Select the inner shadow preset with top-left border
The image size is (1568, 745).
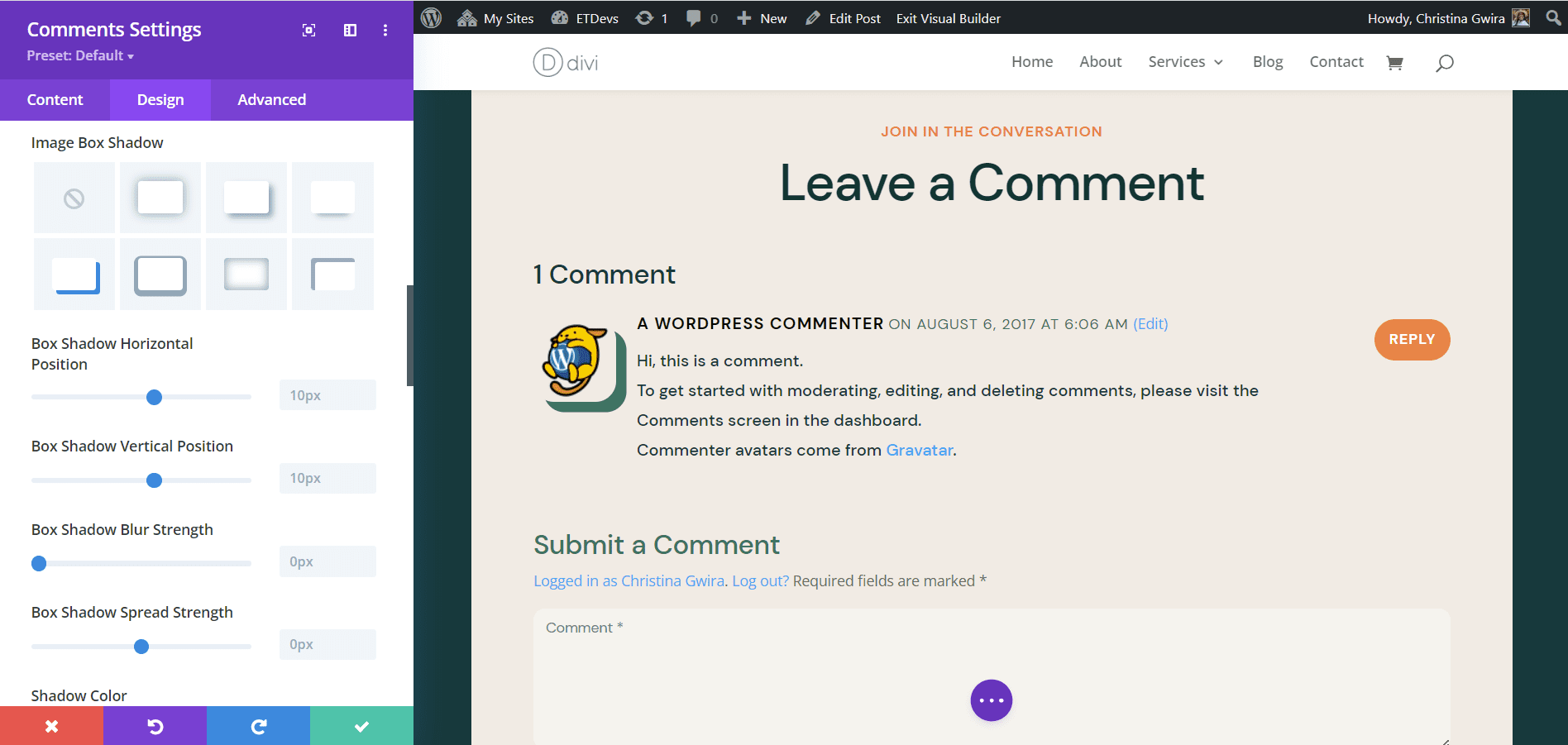pos(332,275)
